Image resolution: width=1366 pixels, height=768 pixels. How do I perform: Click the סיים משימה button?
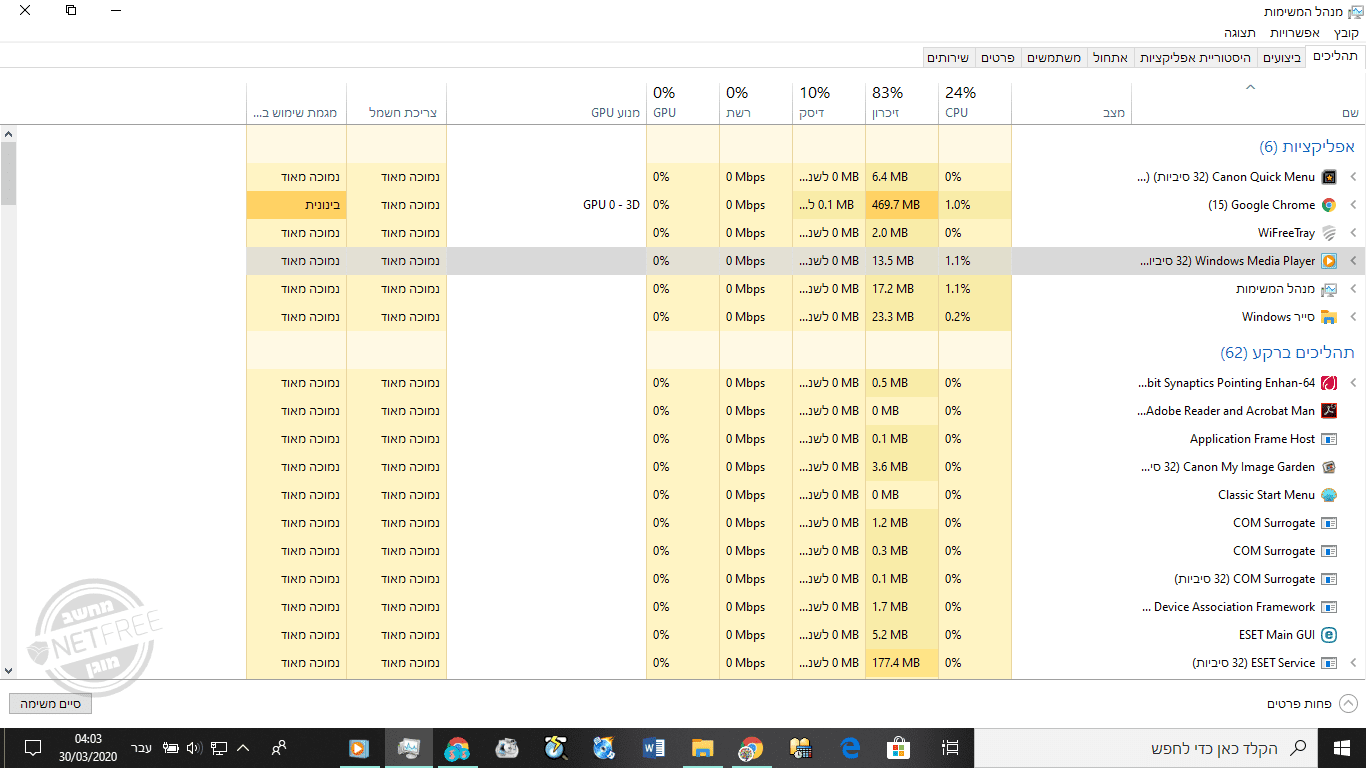point(50,704)
